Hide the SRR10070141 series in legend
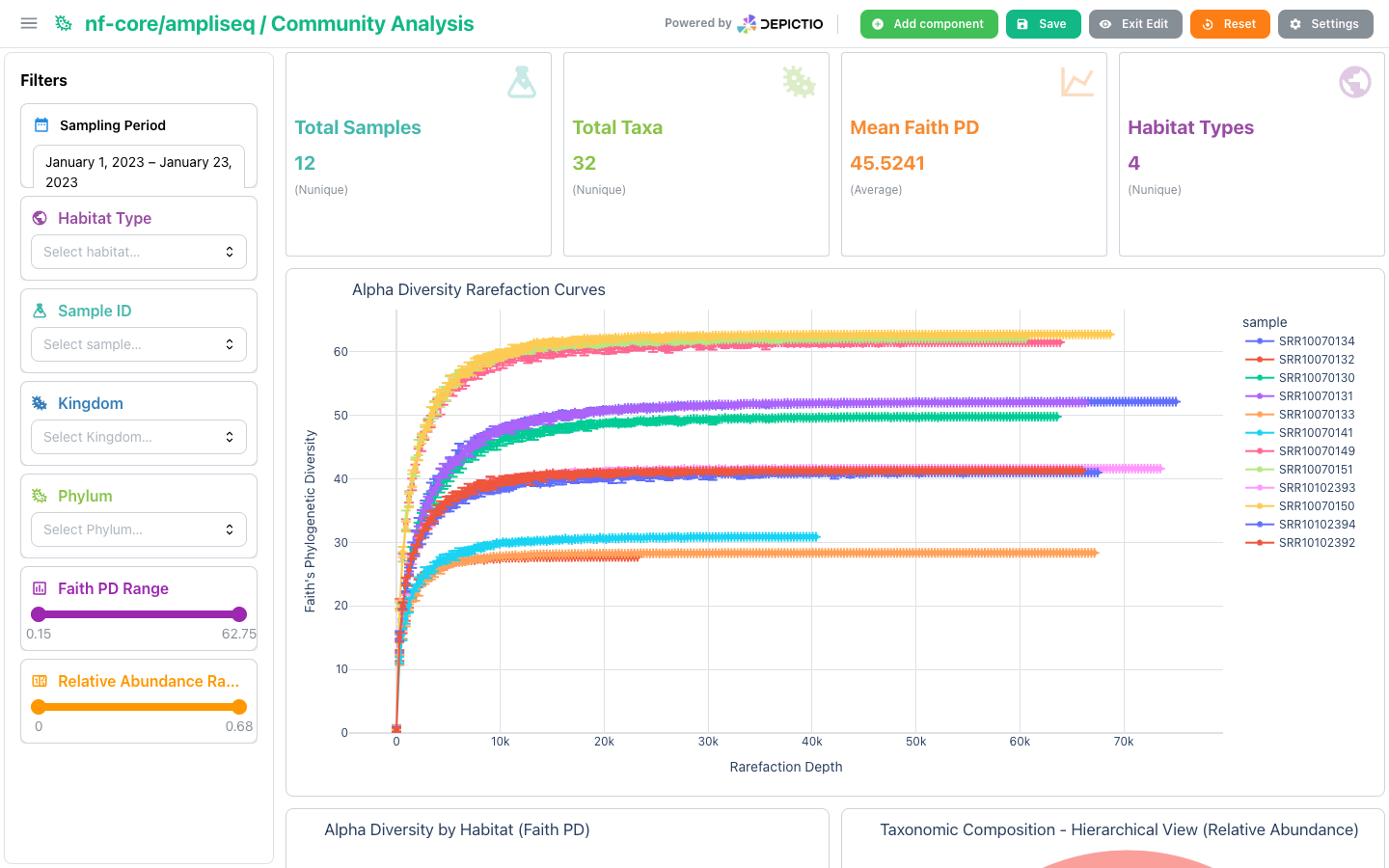 pos(1299,433)
